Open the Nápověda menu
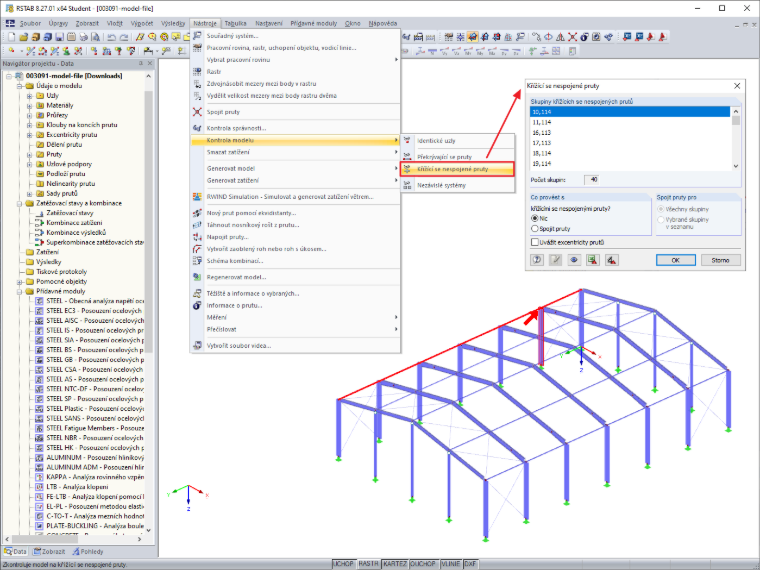Screen dimensions: 760x570 [x=383, y=23]
